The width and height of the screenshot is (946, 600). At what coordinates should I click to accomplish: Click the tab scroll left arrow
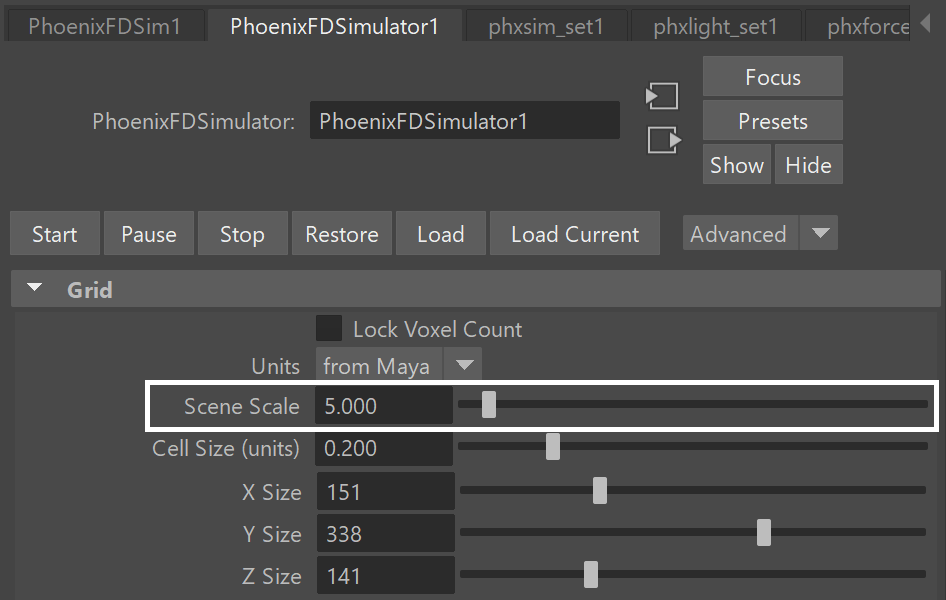[x=925, y=24]
